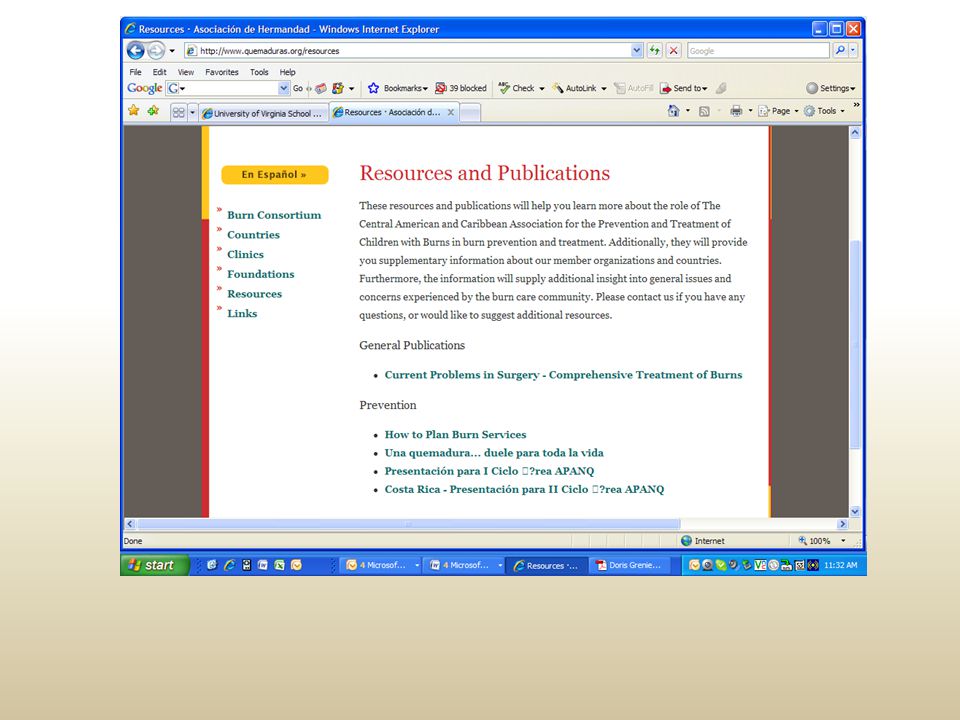
Task: Click the En Español button
Action: tap(274, 174)
